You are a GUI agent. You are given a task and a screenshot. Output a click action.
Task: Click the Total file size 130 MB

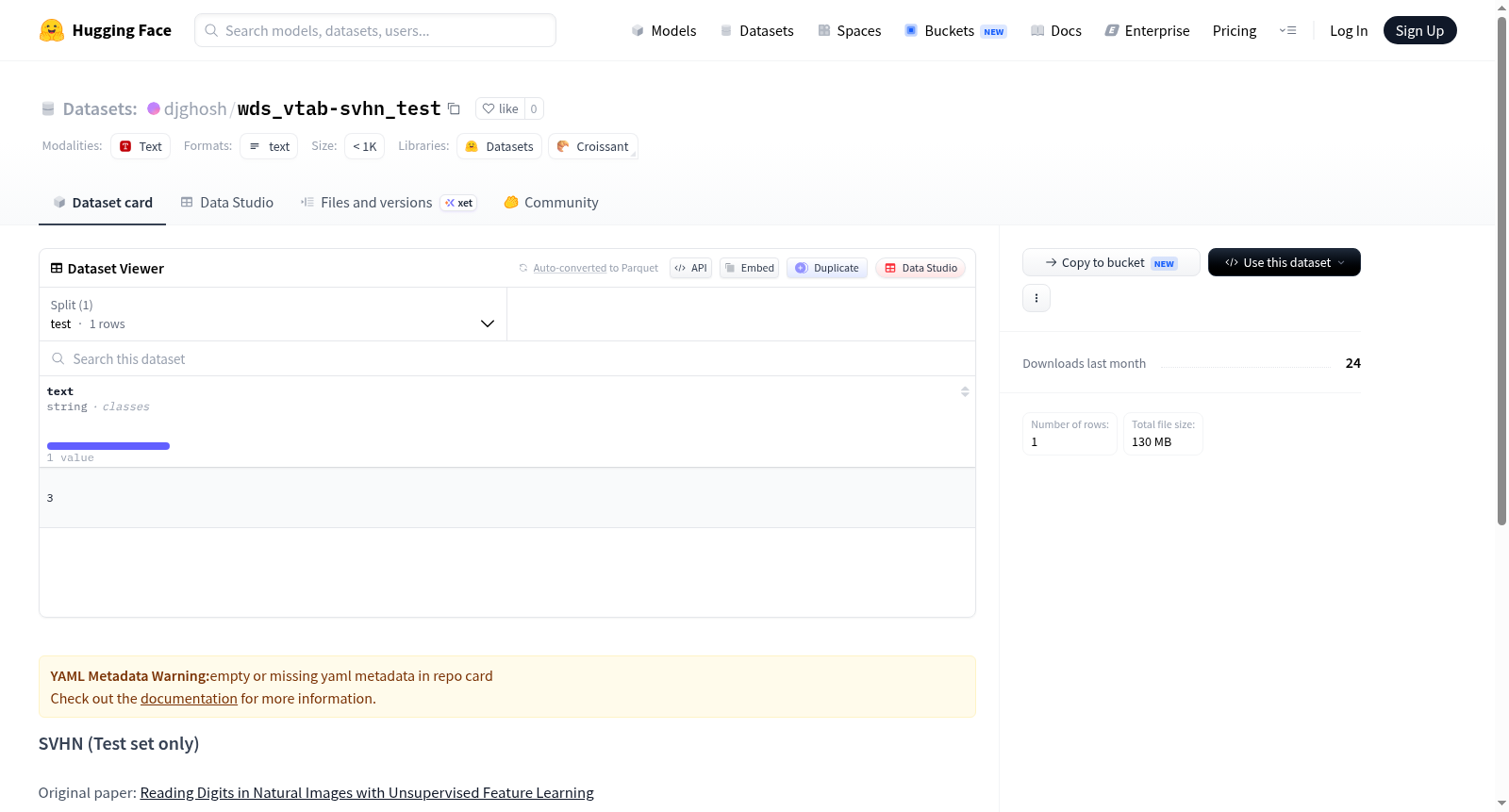click(1163, 434)
